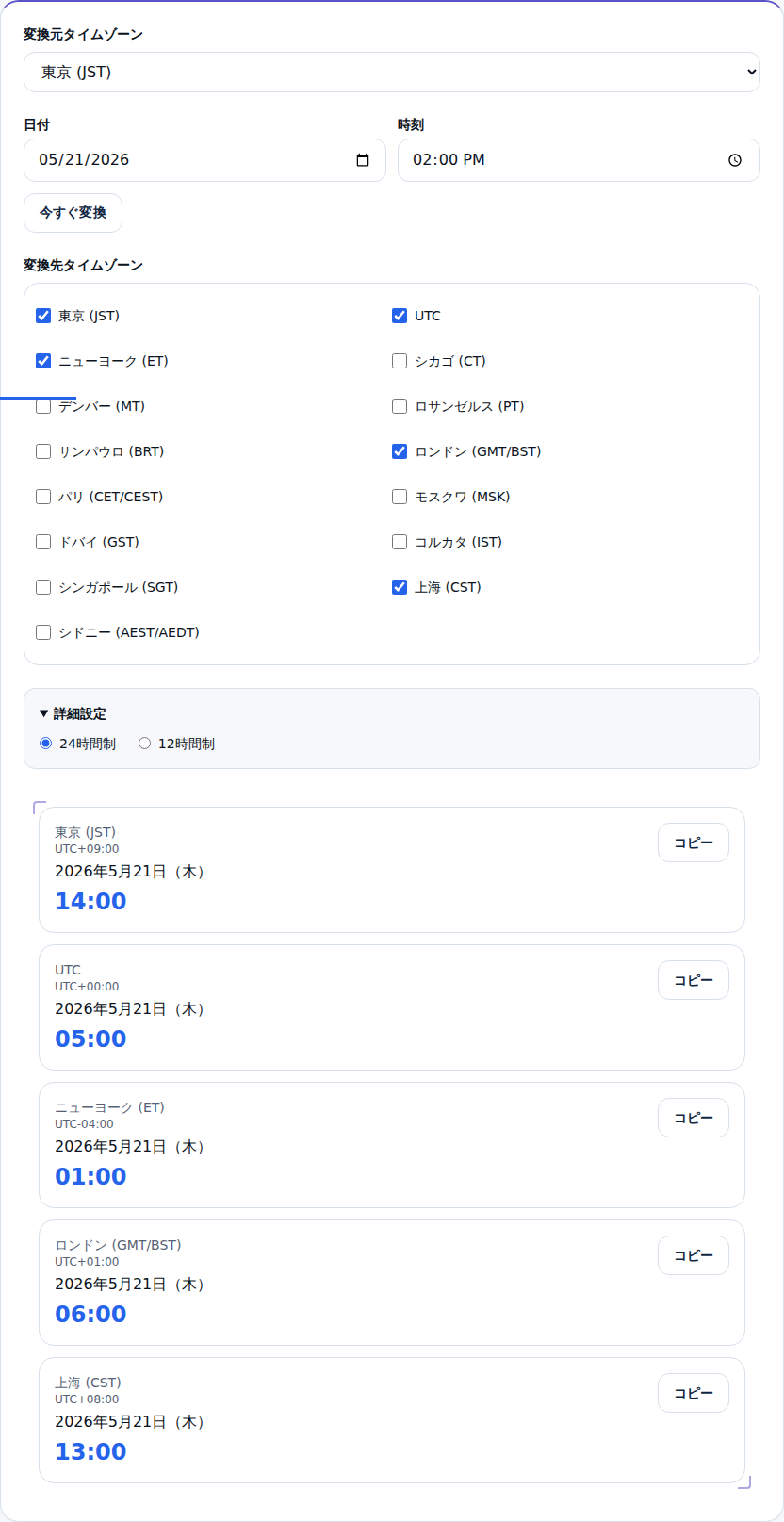Copy the UTC result time
This screenshot has height=1522, width=784.
[x=694, y=980]
